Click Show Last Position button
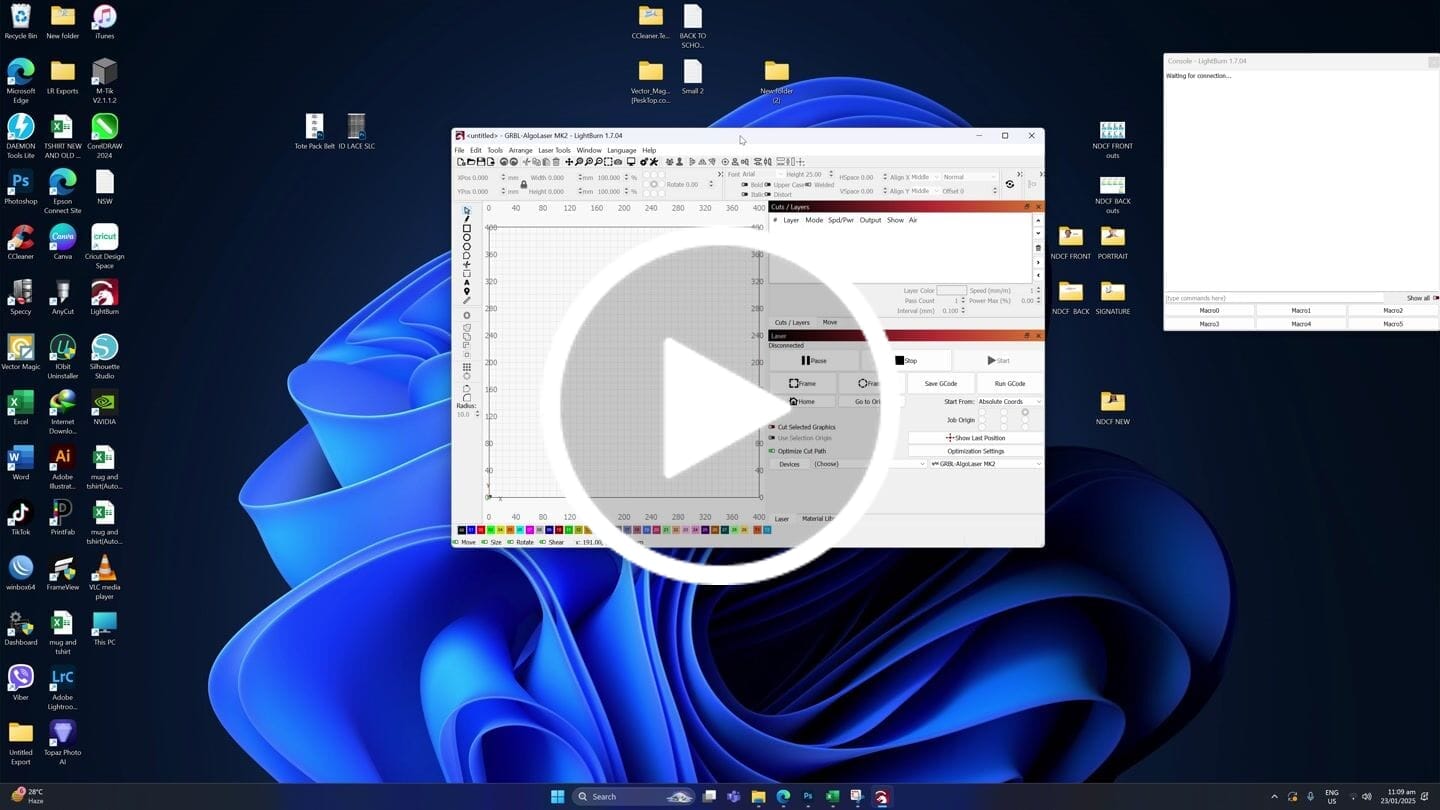Screen dimensions: 1440x810 pos(976,438)
